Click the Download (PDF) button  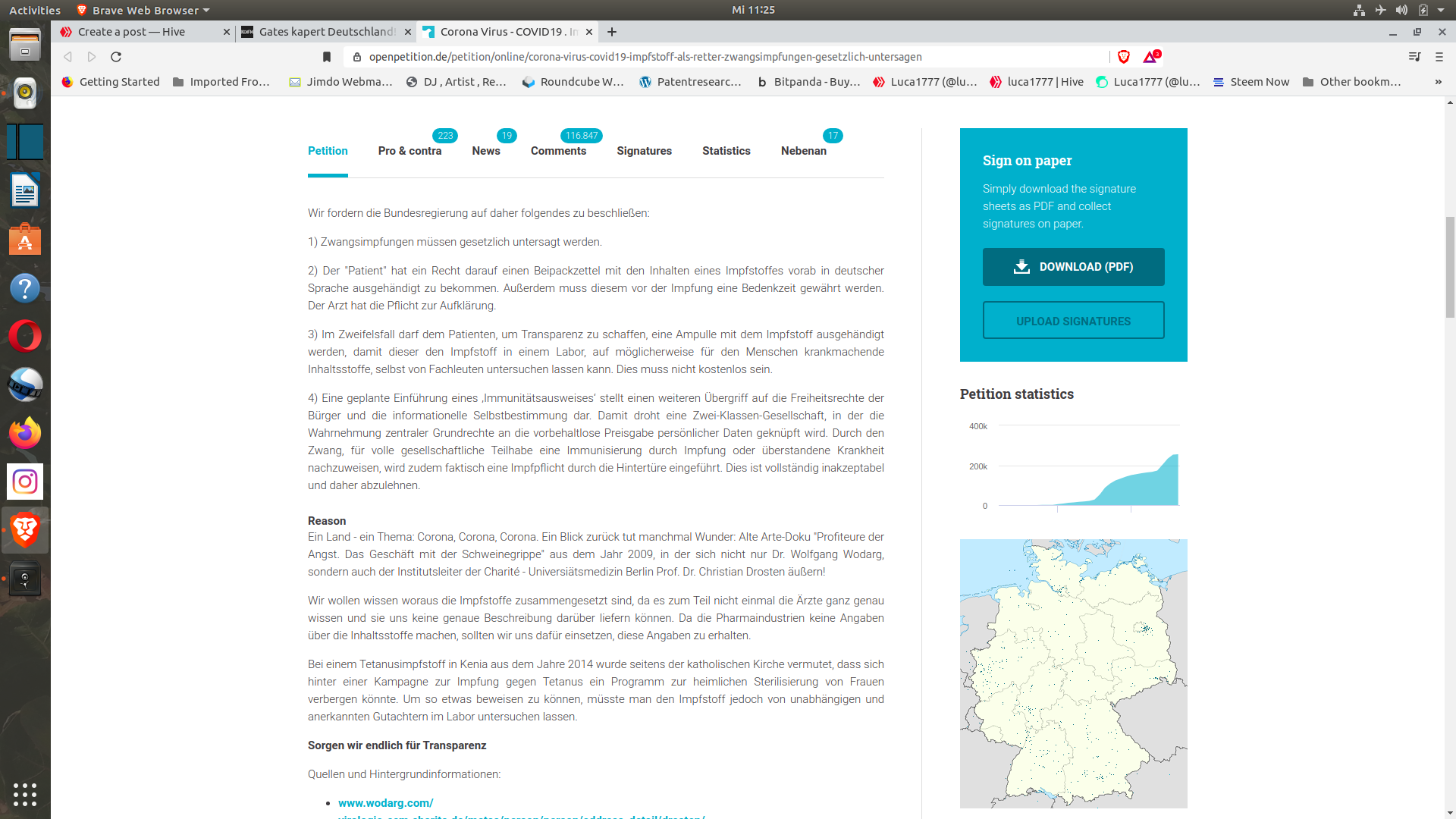pyautogui.click(x=1073, y=267)
